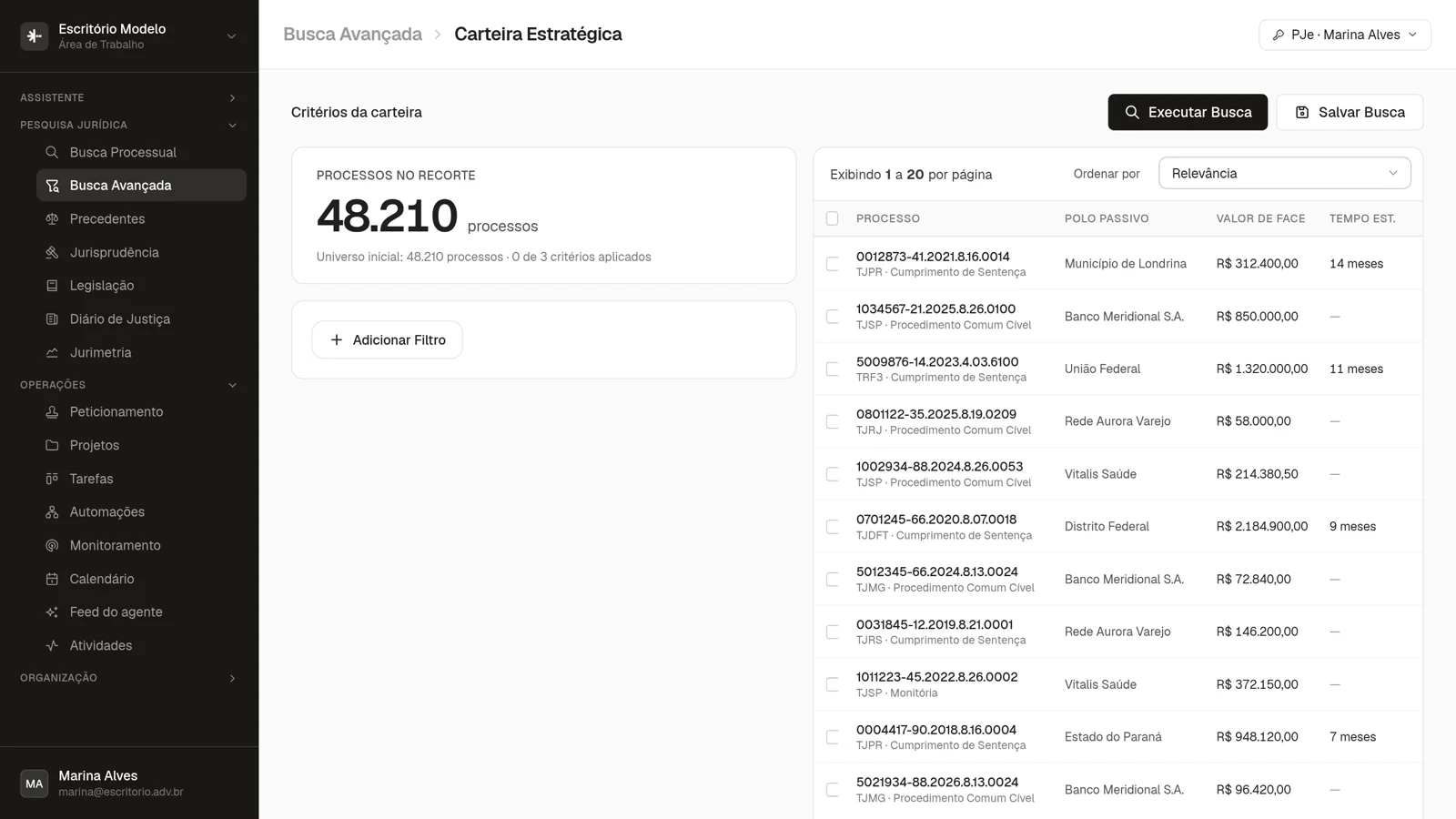Check the row for process 0012873-41.2021.8.16.0014

[832, 264]
